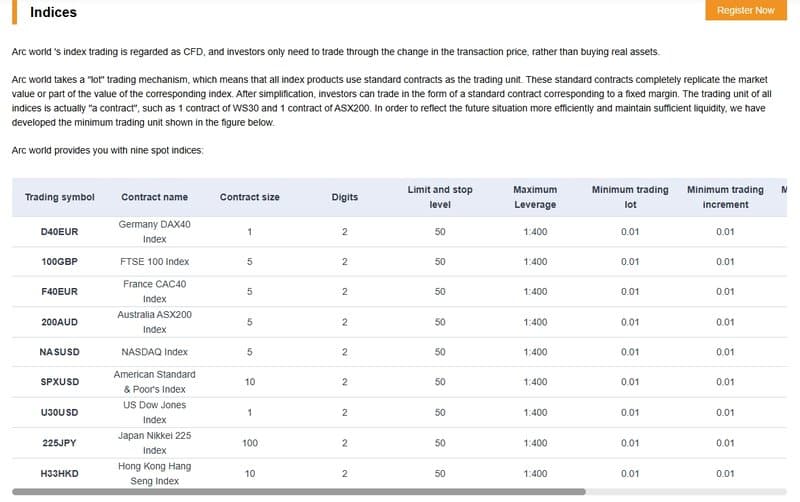Screen dimensions: 800x502
Task: Click the Minimum trading lot header
Action: pyautogui.click(x=630, y=197)
